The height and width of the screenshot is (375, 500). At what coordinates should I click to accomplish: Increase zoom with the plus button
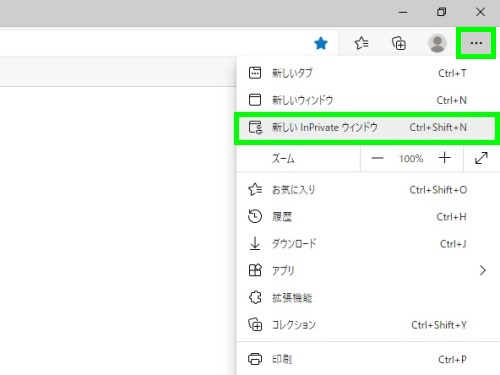point(445,158)
